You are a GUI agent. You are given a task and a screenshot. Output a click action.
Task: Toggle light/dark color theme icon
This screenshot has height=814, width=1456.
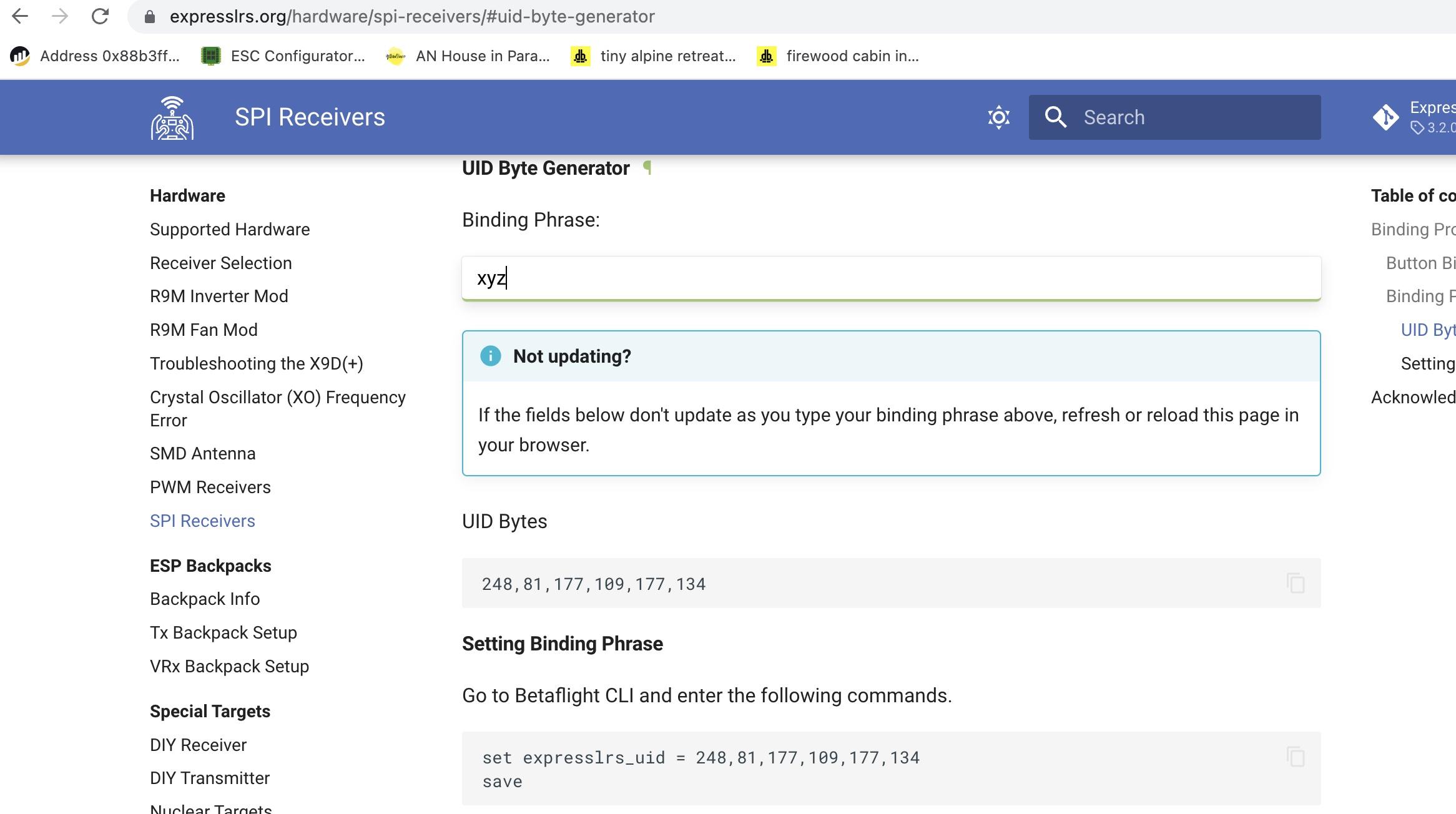(x=998, y=117)
